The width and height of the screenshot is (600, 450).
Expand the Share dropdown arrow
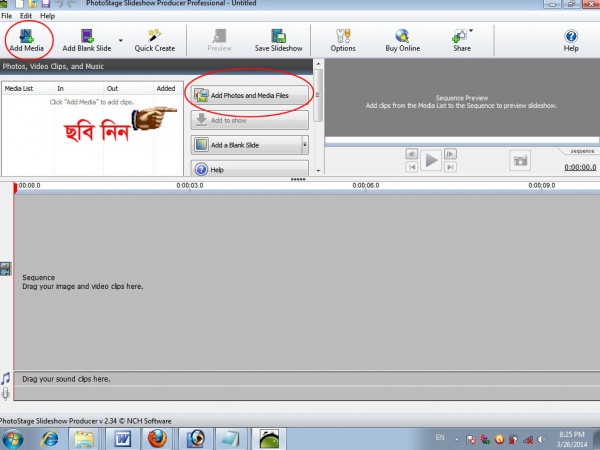click(471, 30)
